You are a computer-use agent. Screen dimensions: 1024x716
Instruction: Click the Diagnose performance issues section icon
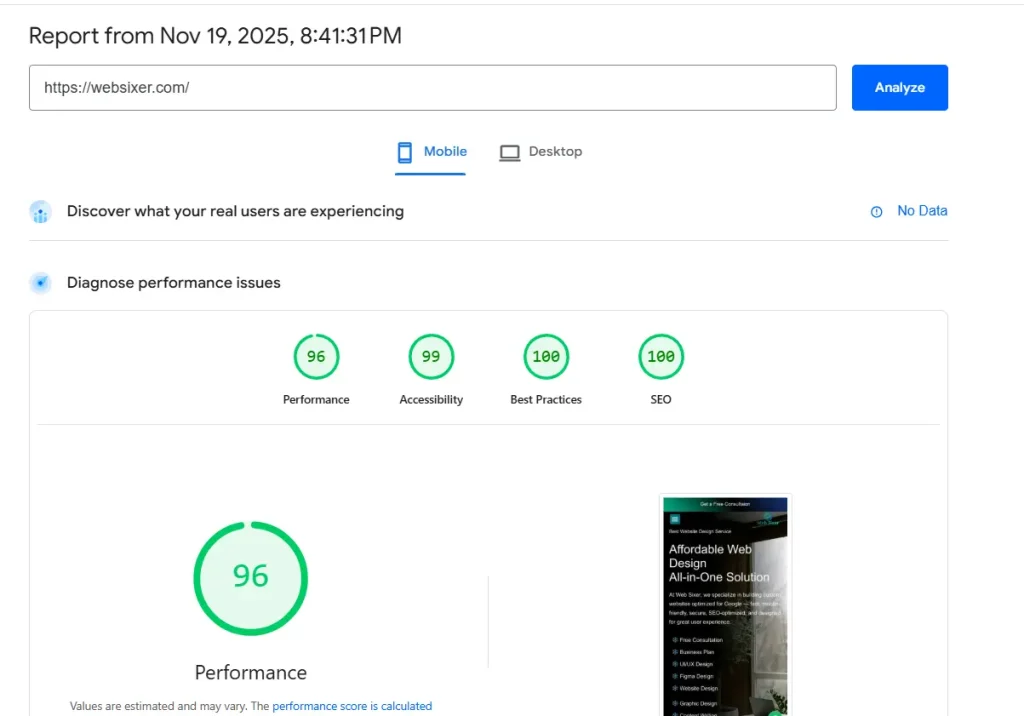click(x=40, y=282)
